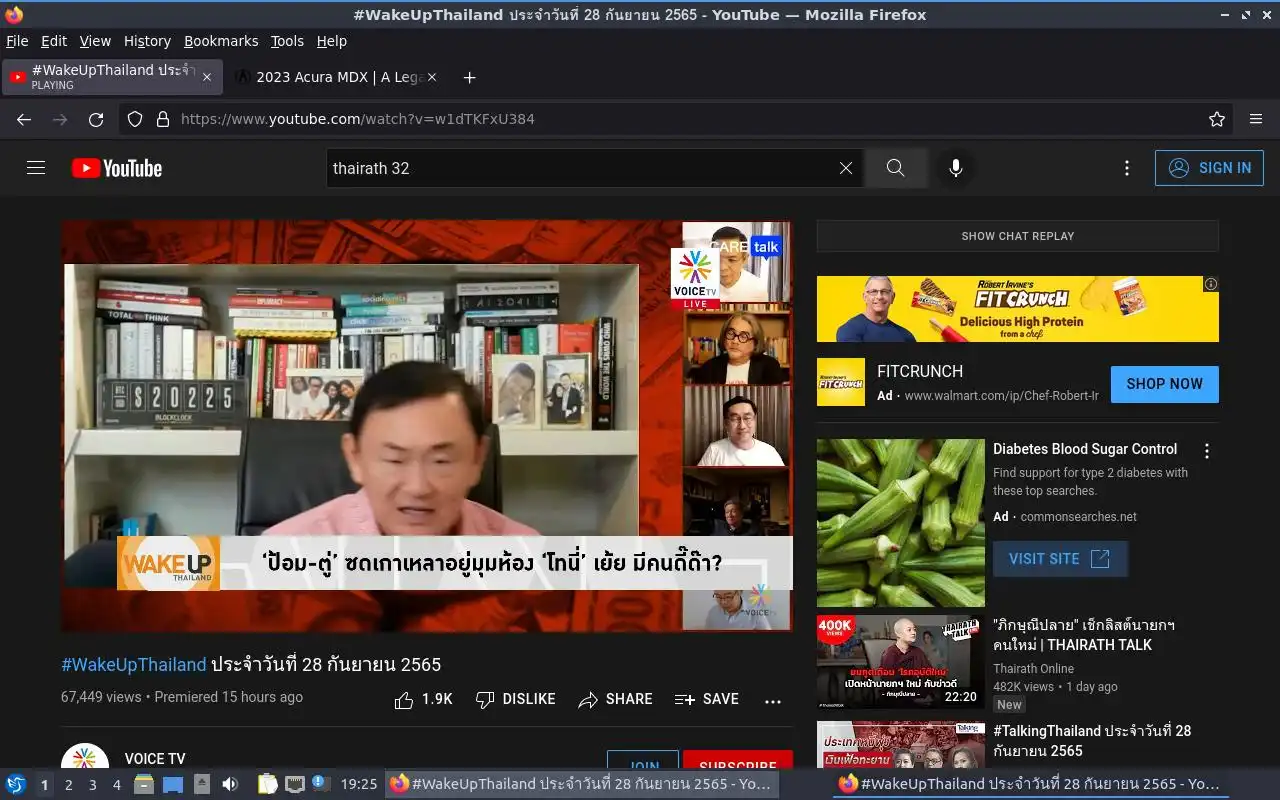Start voice search with the microphone
This screenshot has height=800, width=1280.
point(956,168)
